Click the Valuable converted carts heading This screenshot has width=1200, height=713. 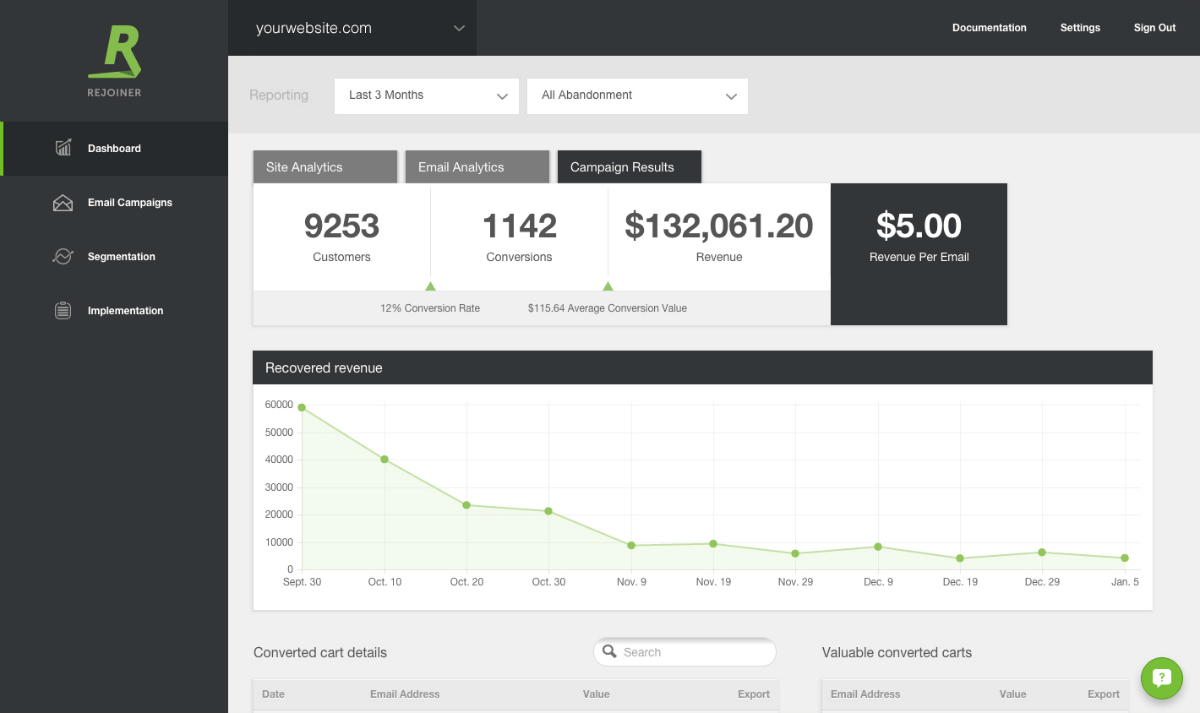[x=897, y=652]
